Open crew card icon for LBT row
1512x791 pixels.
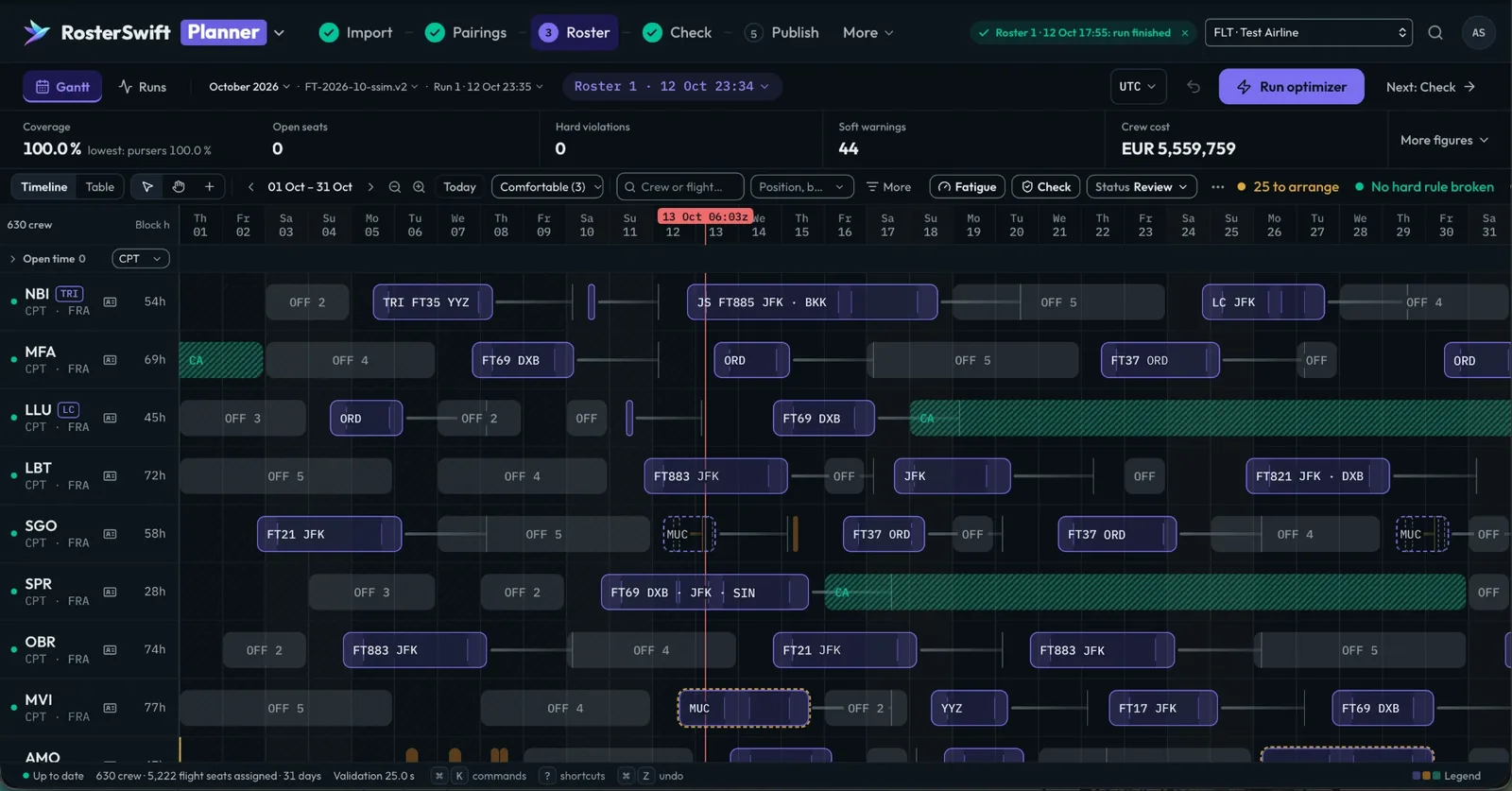coord(111,476)
